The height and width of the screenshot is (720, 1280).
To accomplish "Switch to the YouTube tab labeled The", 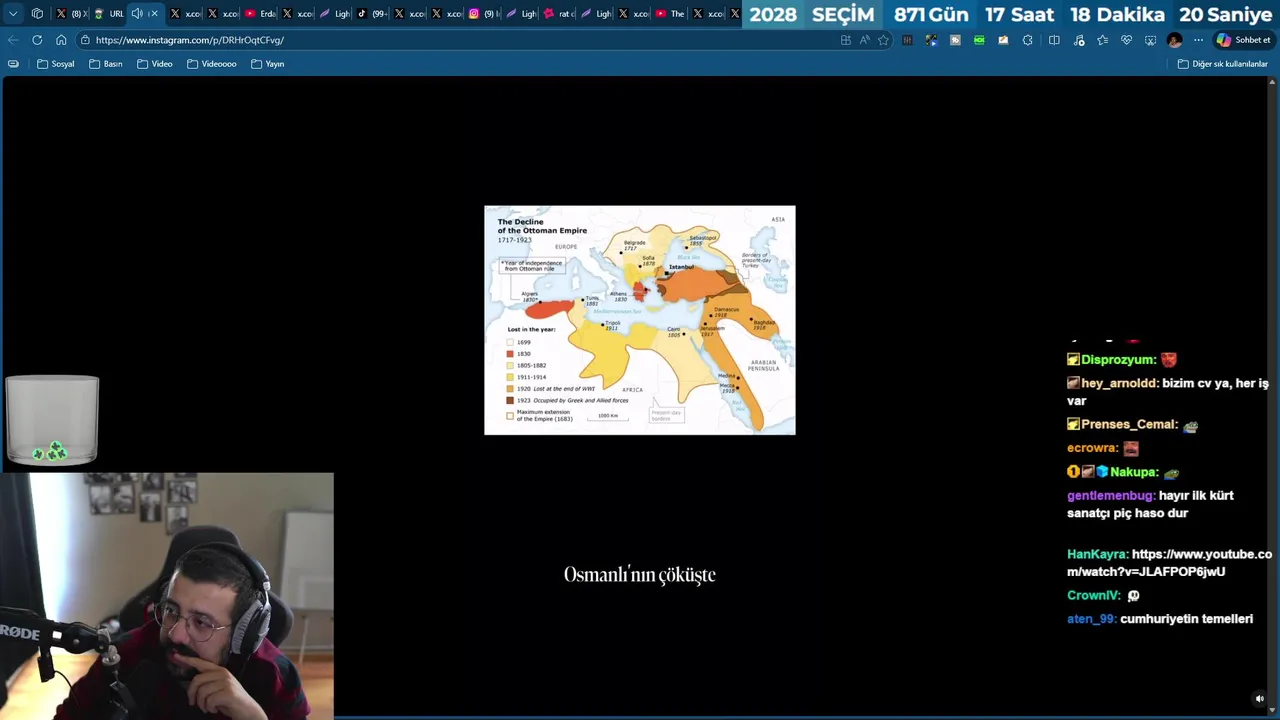I will (670, 14).
